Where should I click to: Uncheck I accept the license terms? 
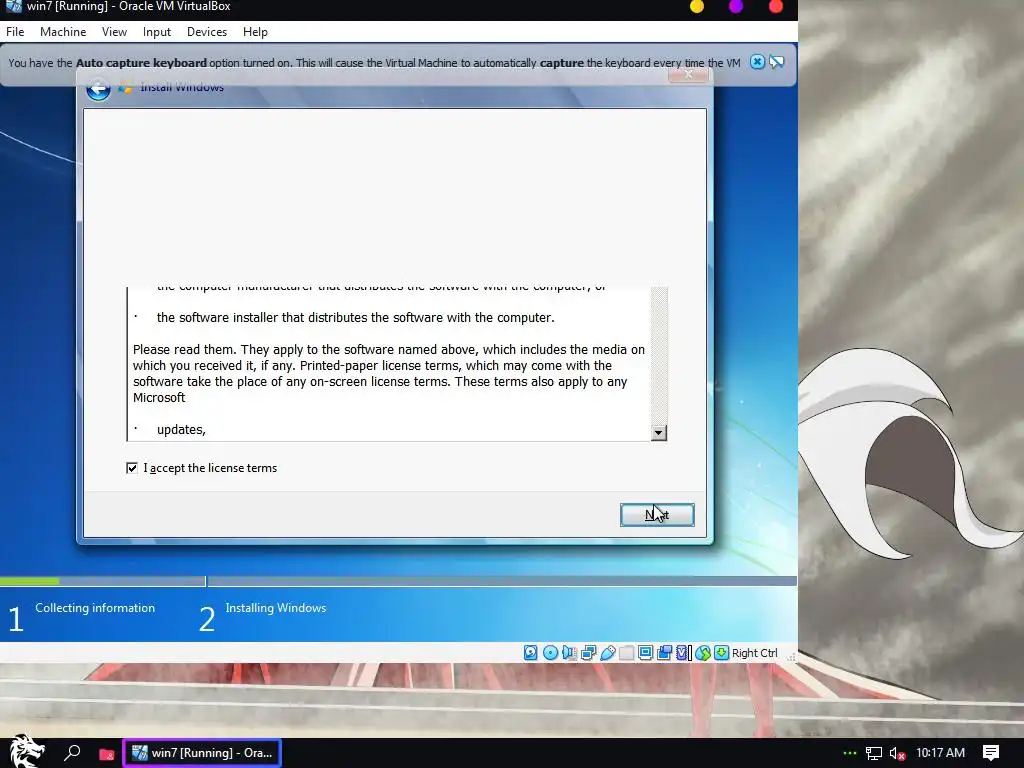tap(132, 468)
